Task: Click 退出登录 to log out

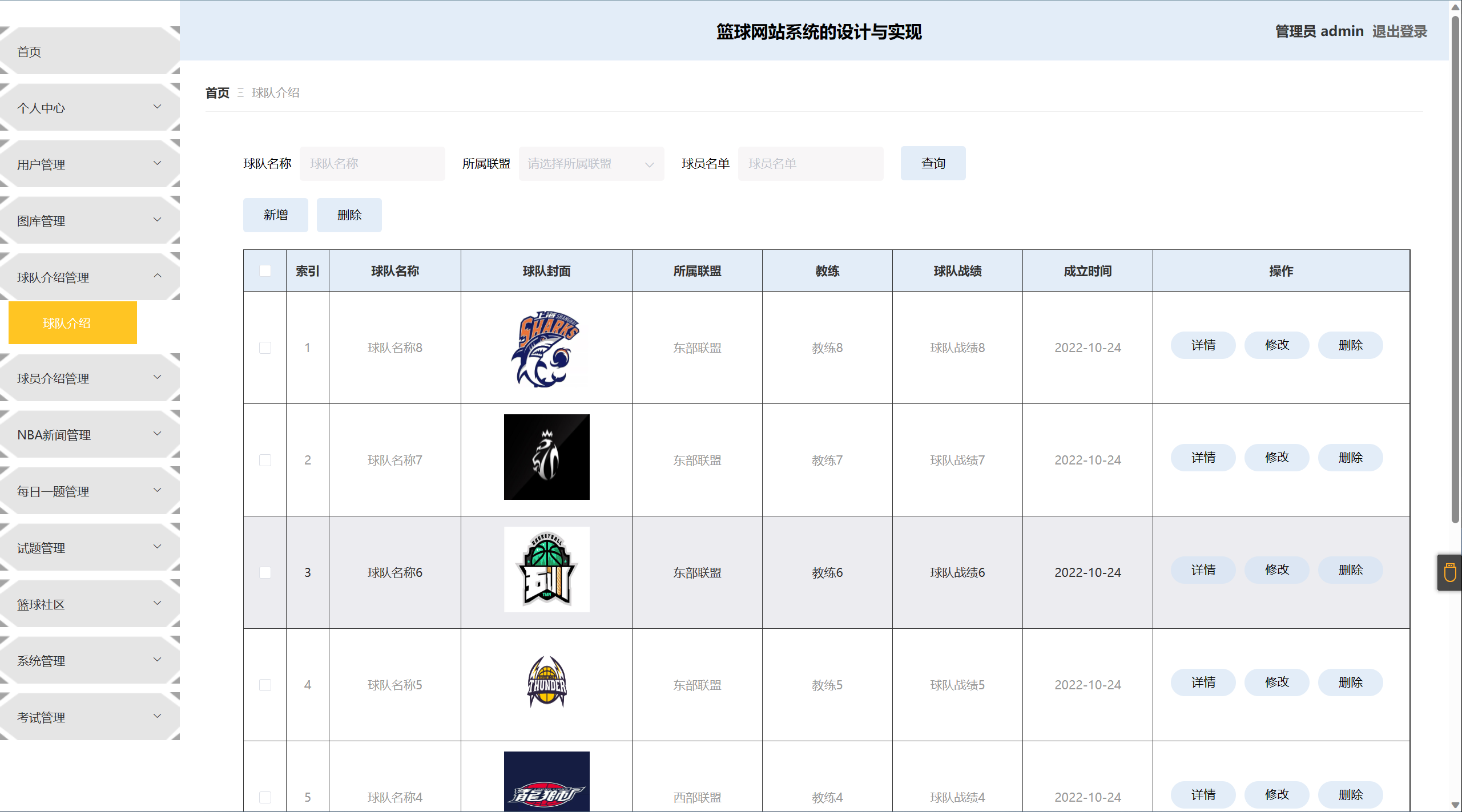Action: pyautogui.click(x=1400, y=31)
